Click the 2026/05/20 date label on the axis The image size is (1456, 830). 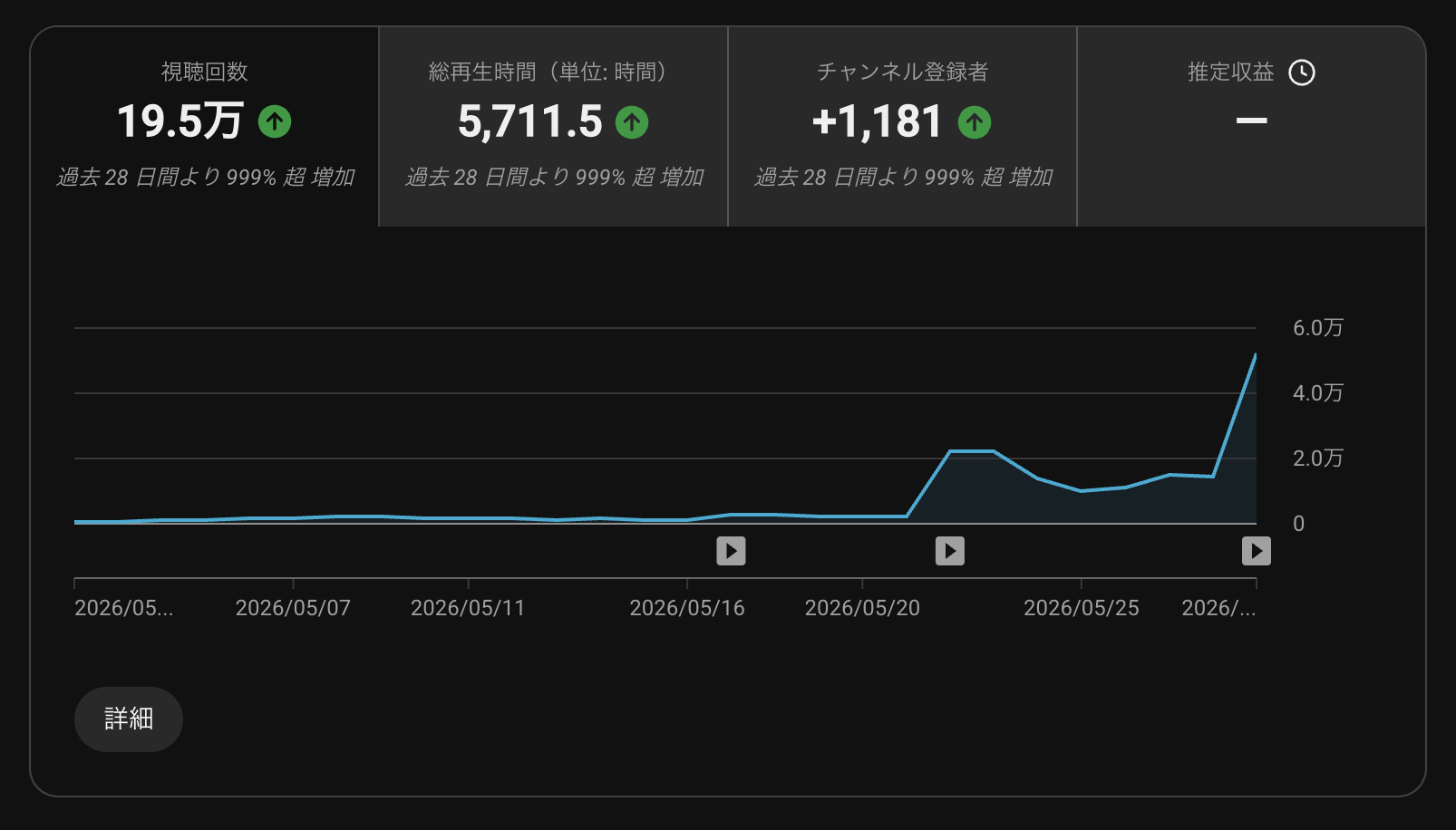(862, 608)
